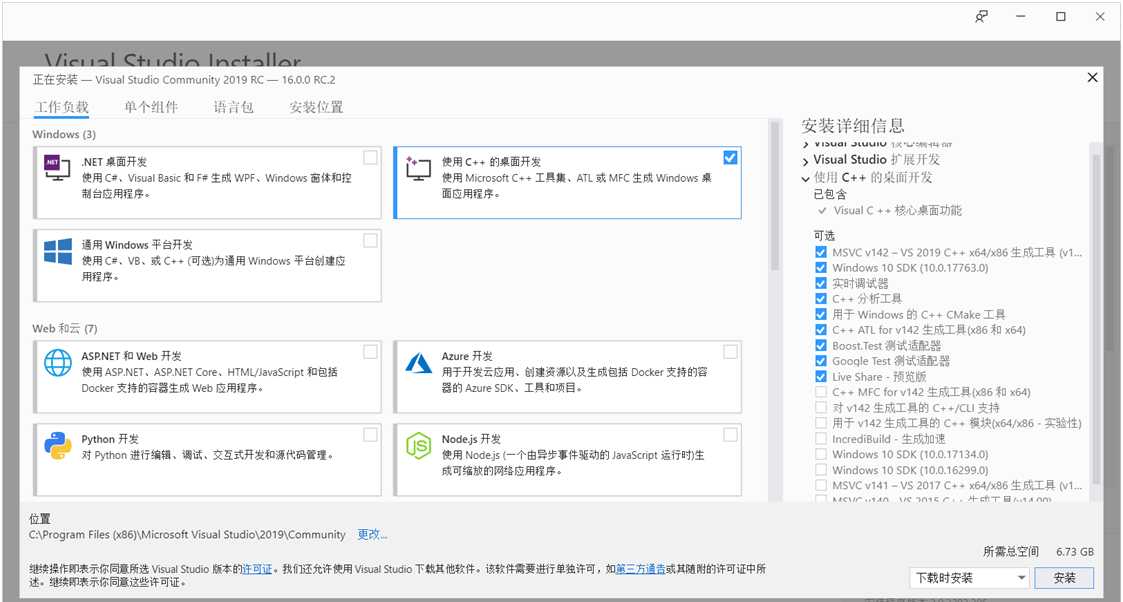This screenshot has height=602, width=1123.
Task: Click the 已包含 included components heading
Action: point(830,194)
